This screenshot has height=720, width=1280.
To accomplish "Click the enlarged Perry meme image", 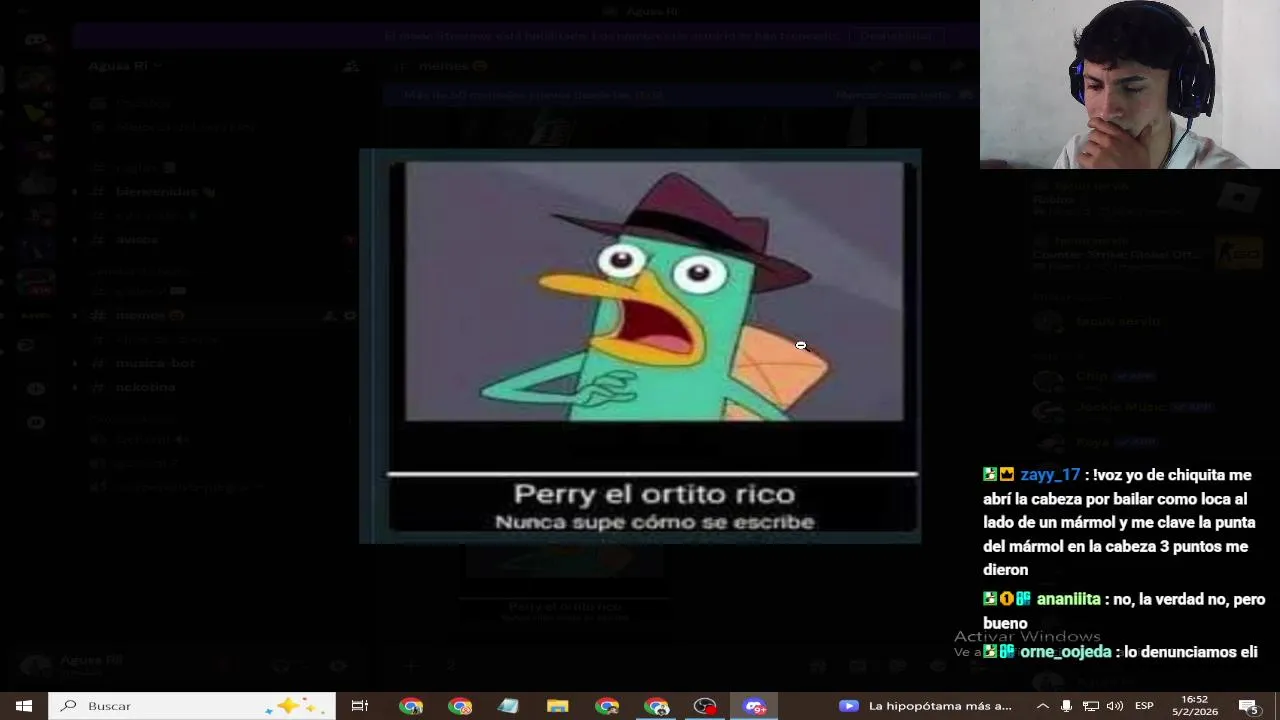I will tap(640, 346).
